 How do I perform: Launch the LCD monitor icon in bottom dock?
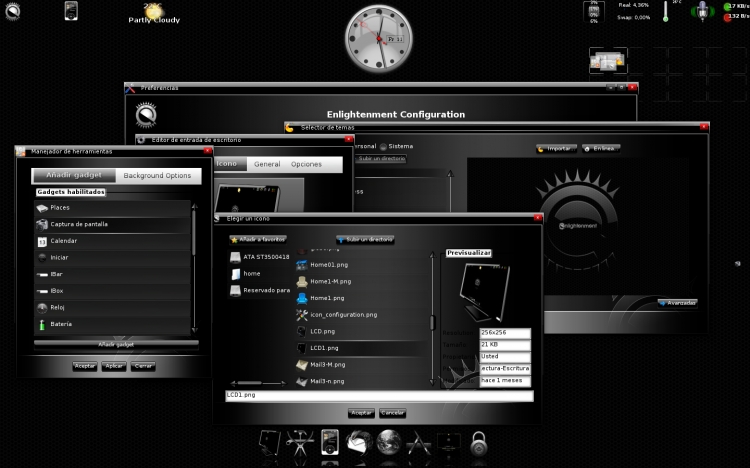270,443
